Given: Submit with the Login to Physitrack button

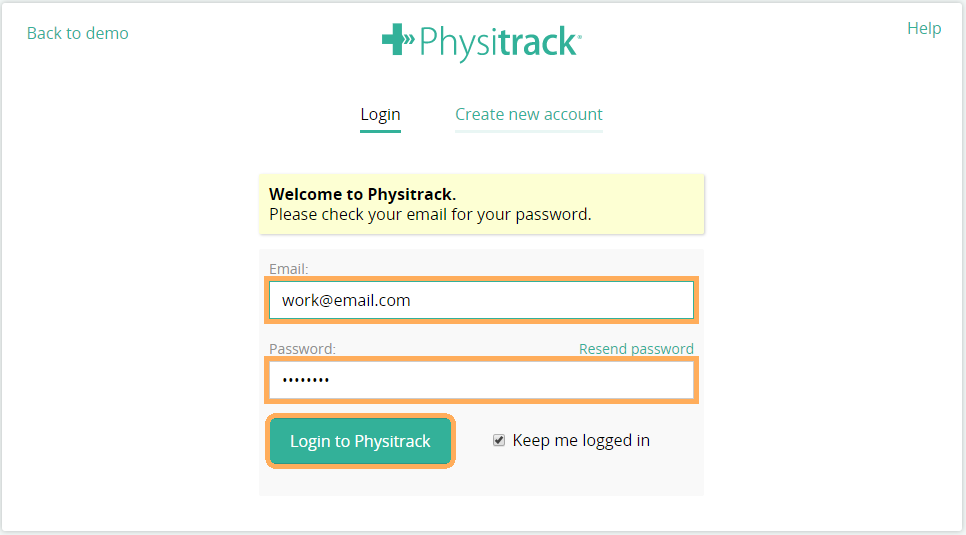Looking at the screenshot, I should pos(360,441).
